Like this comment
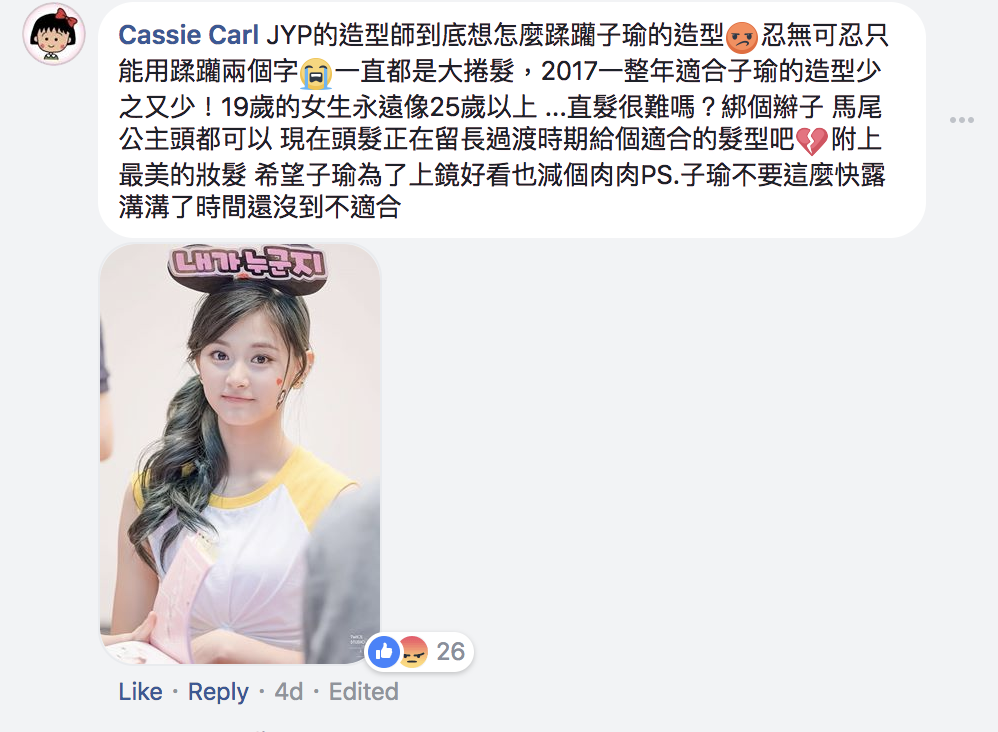The image size is (998, 732). pyautogui.click(x=140, y=691)
